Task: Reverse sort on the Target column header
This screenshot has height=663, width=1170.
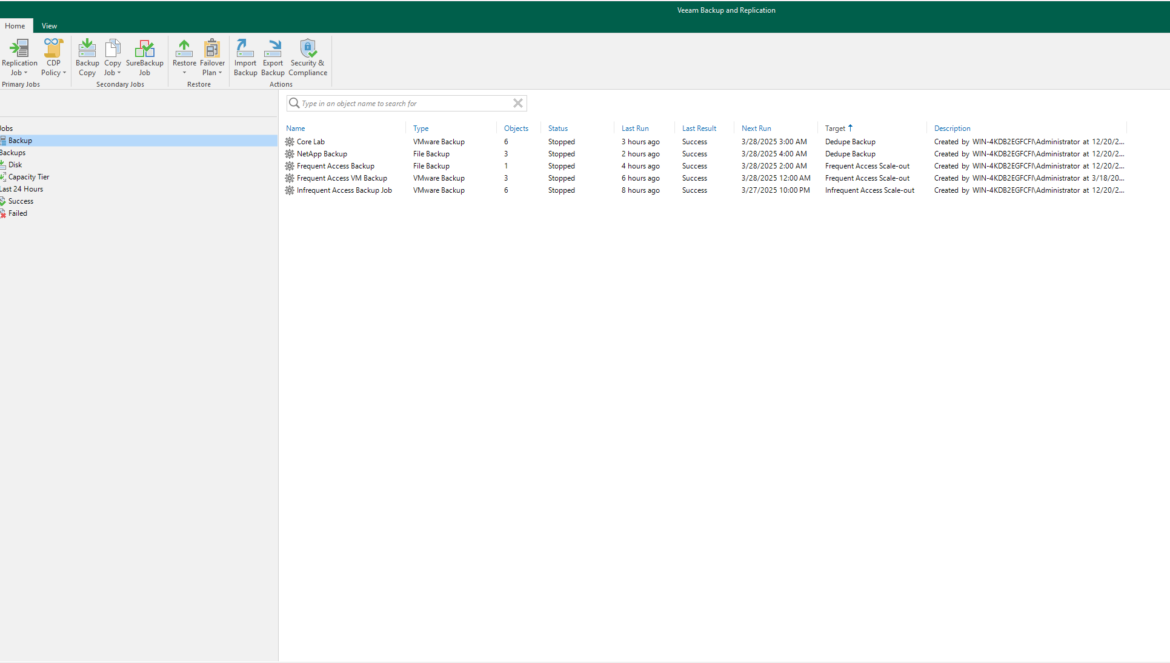Action: click(x=839, y=128)
